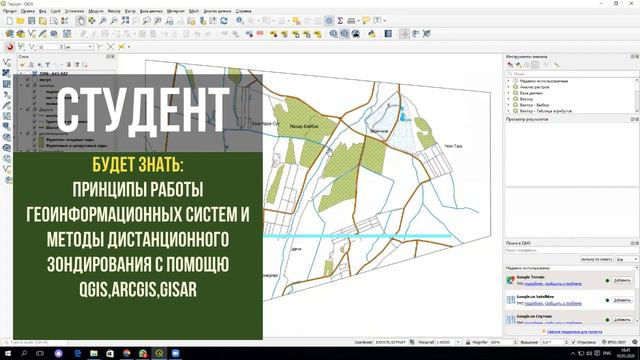Save the project with the floppy icon
The image size is (640, 360).
click(31, 21)
